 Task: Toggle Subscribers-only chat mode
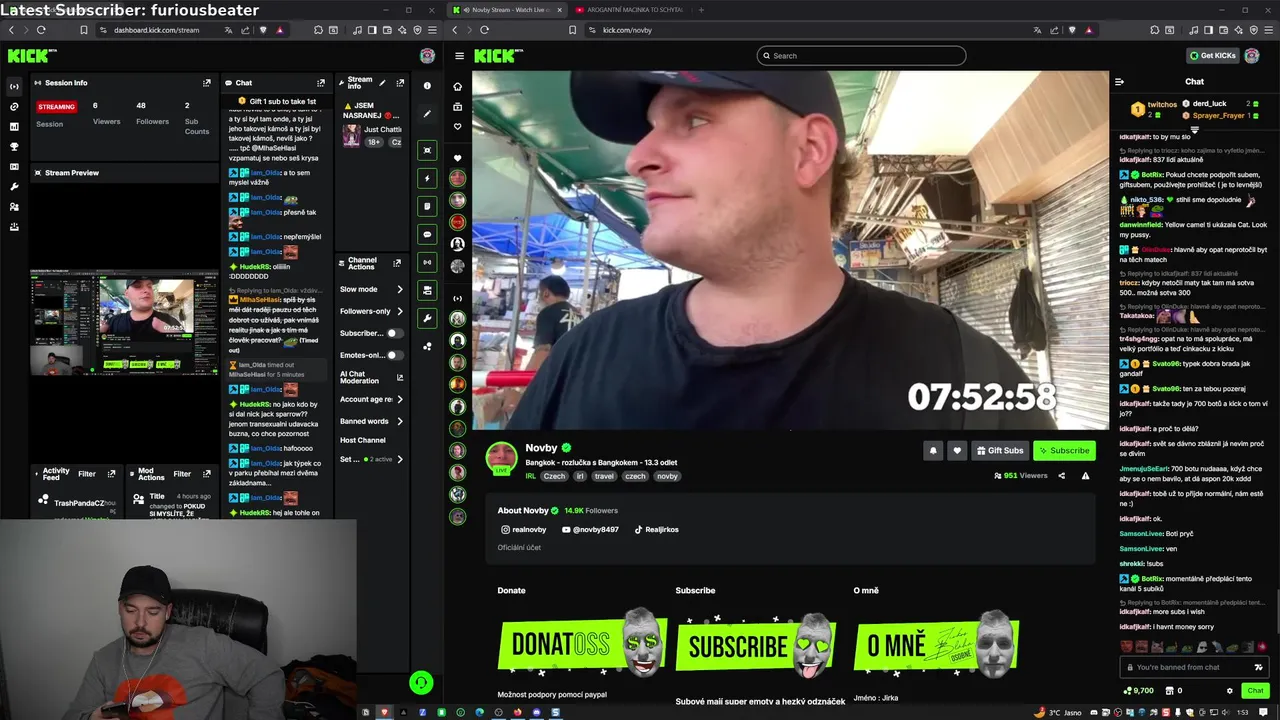pos(394,333)
